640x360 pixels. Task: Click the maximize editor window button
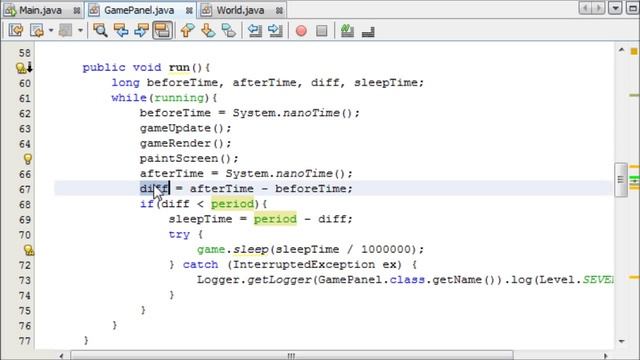click(x=633, y=8)
